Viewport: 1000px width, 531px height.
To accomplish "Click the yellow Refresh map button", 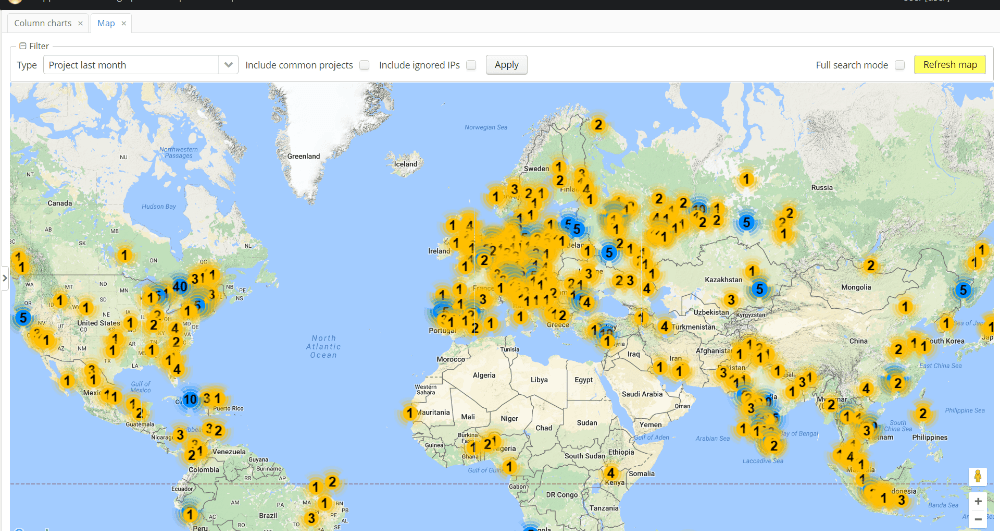I will coord(950,64).
